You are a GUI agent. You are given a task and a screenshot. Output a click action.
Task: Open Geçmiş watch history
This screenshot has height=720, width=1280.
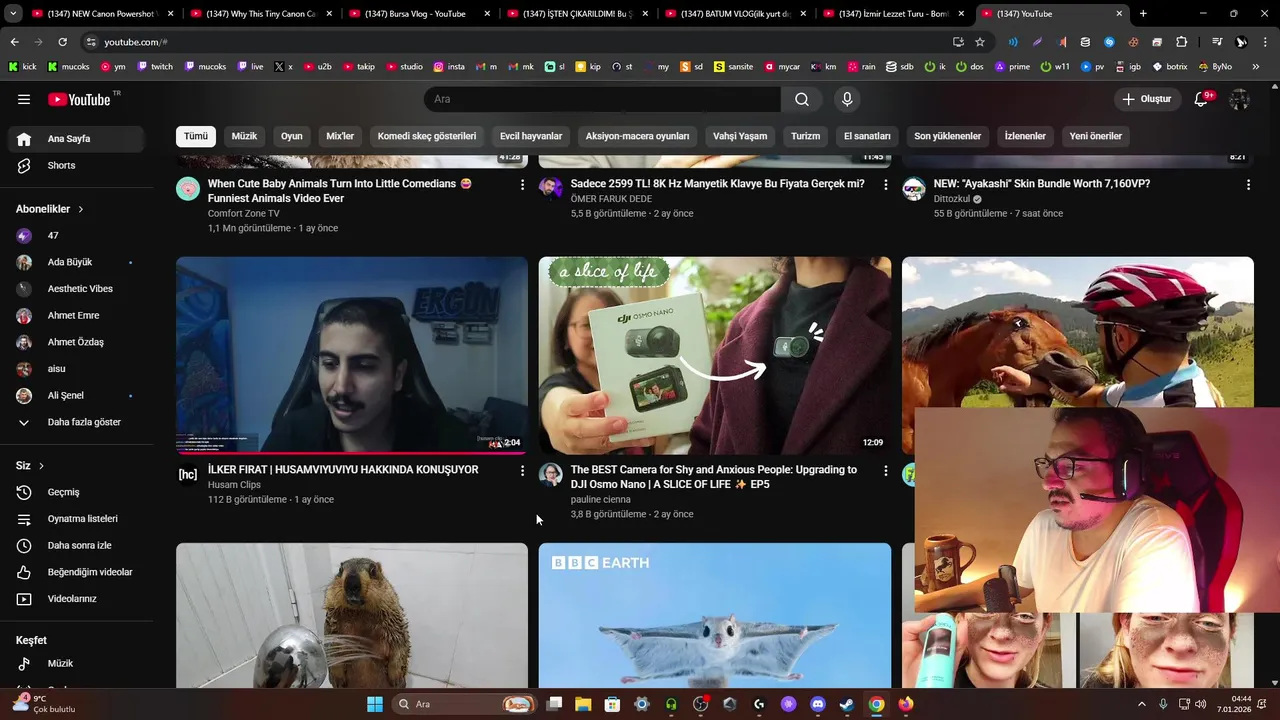click(76, 492)
